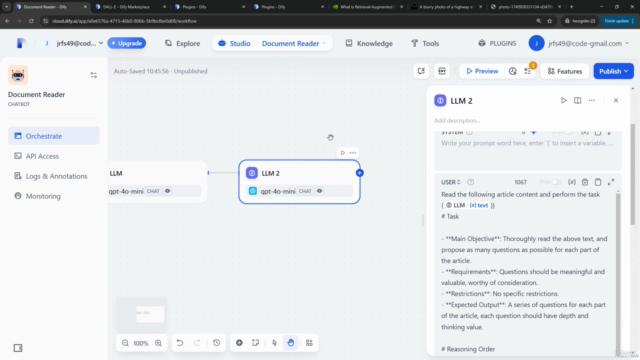Run LLM 2 node from panel header
Image resolution: width=640 pixels, height=360 pixels.
[x=564, y=100]
